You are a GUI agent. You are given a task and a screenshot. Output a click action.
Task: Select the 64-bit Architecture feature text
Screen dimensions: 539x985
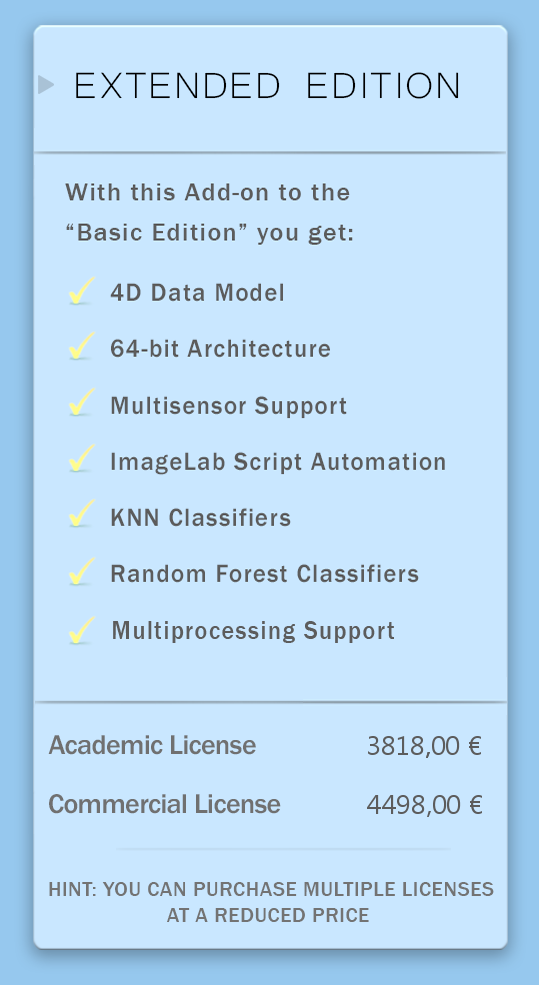tap(220, 349)
